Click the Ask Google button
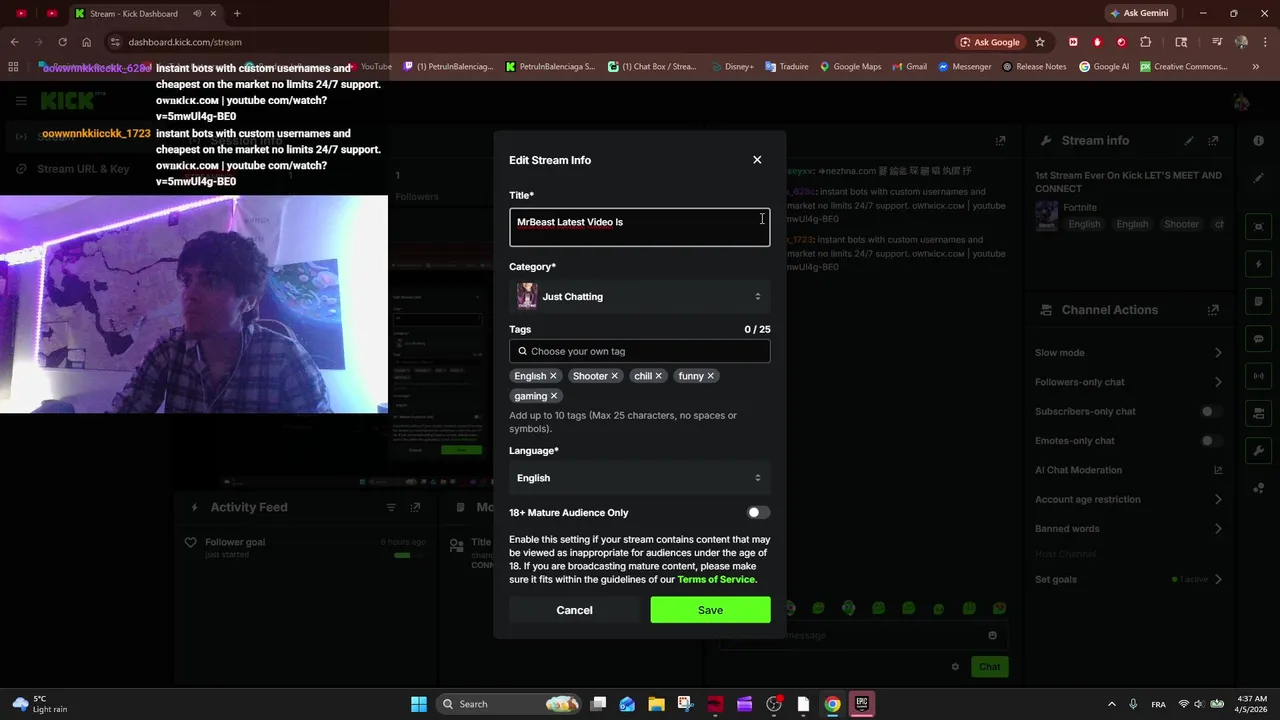The image size is (1280, 720). pyautogui.click(x=990, y=42)
